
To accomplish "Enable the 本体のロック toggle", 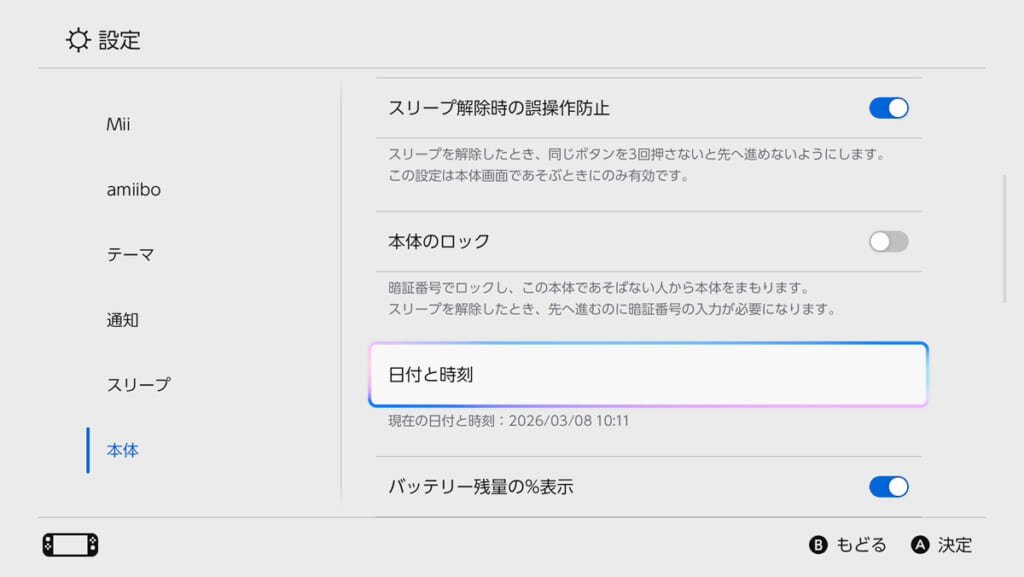I will click(x=888, y=241).
